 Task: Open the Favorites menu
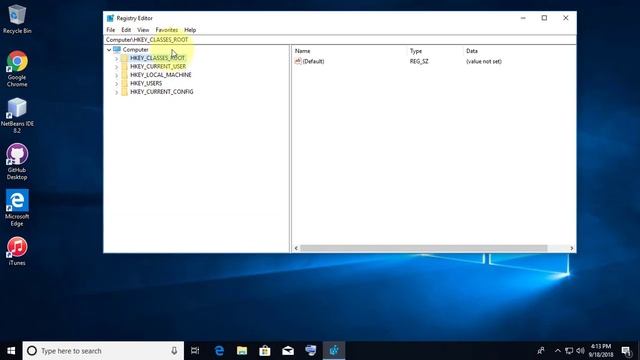tap(167, 30)
